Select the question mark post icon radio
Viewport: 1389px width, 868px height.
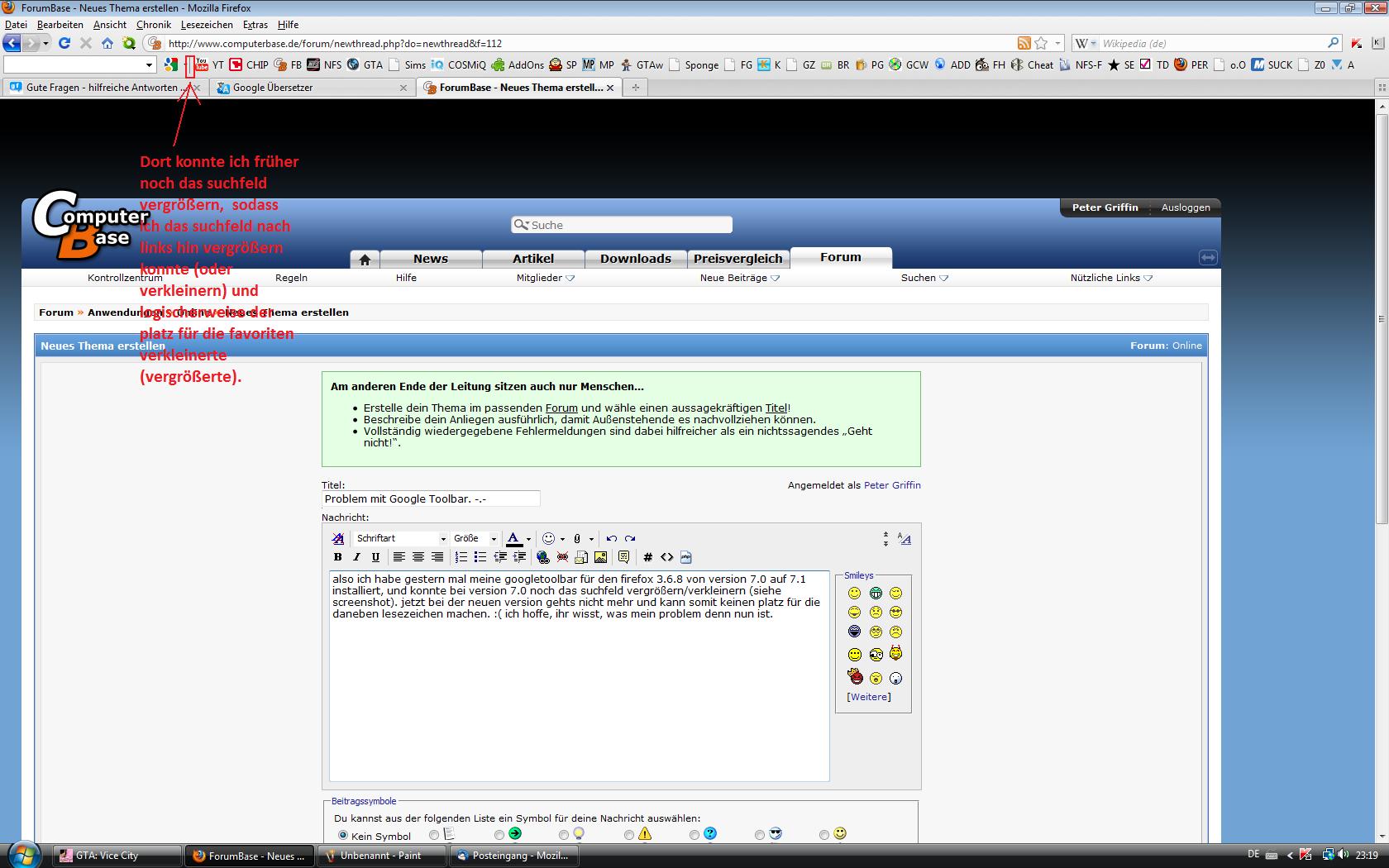(694, 835)
